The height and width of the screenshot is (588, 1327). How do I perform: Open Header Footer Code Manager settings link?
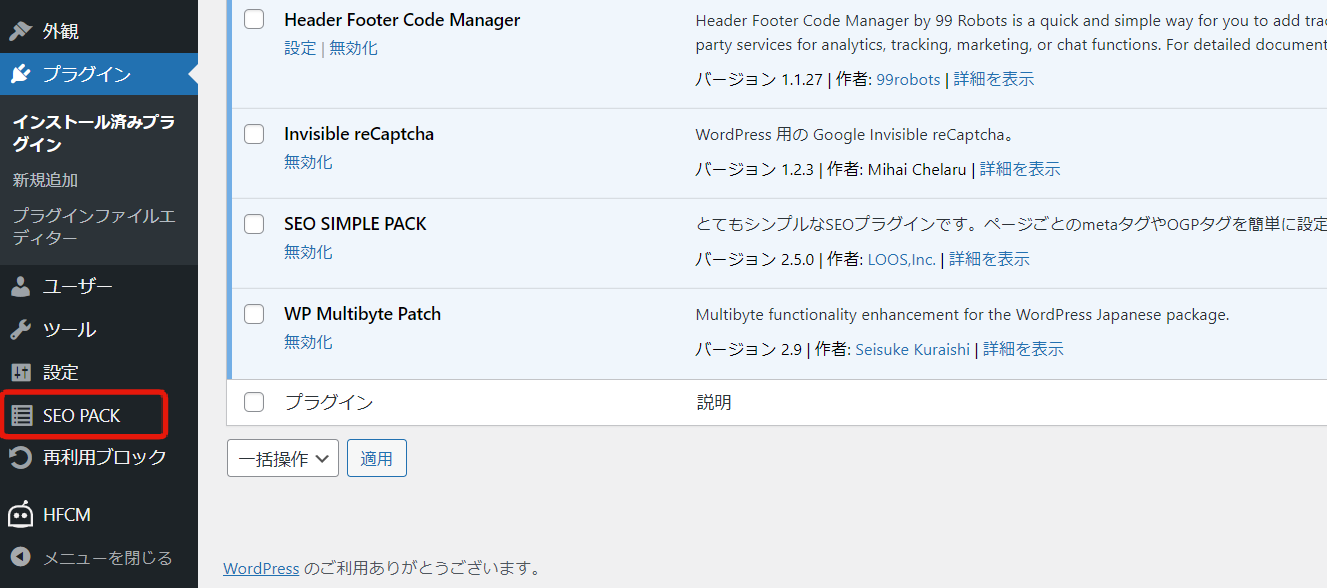[300, 48]
